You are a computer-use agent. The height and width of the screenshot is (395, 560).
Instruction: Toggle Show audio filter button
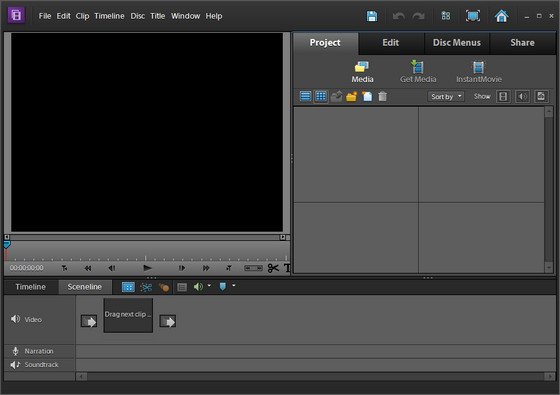click(522, 96)
